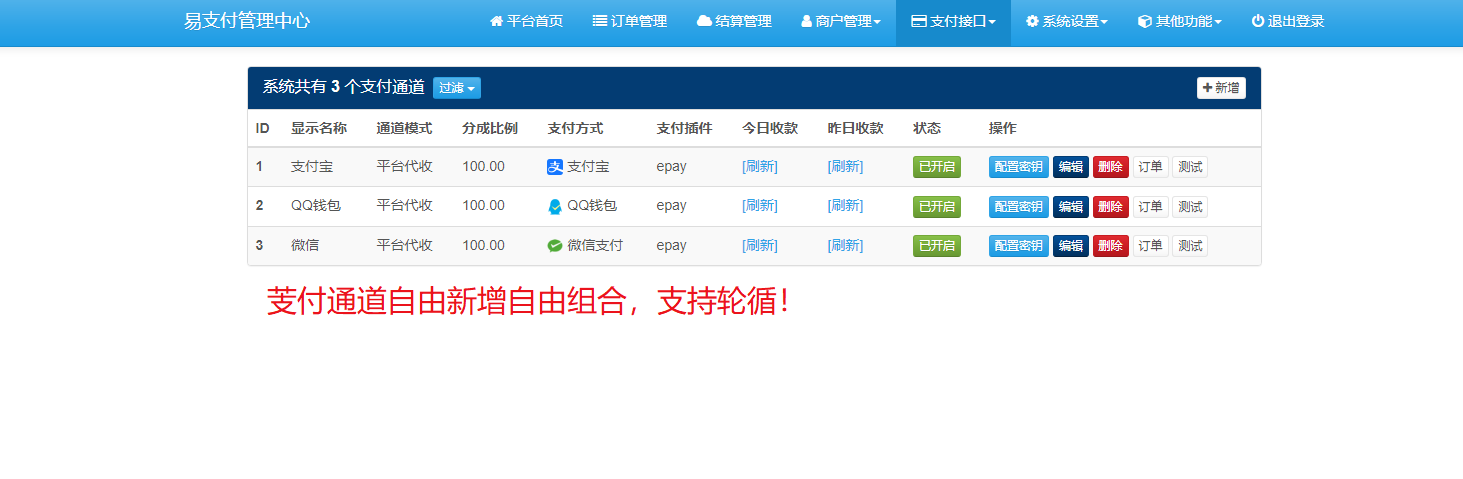Viewport: 1463px width, 479px height.
Task: Delete the 微信 channel
Action: (x=1111, y=246)
